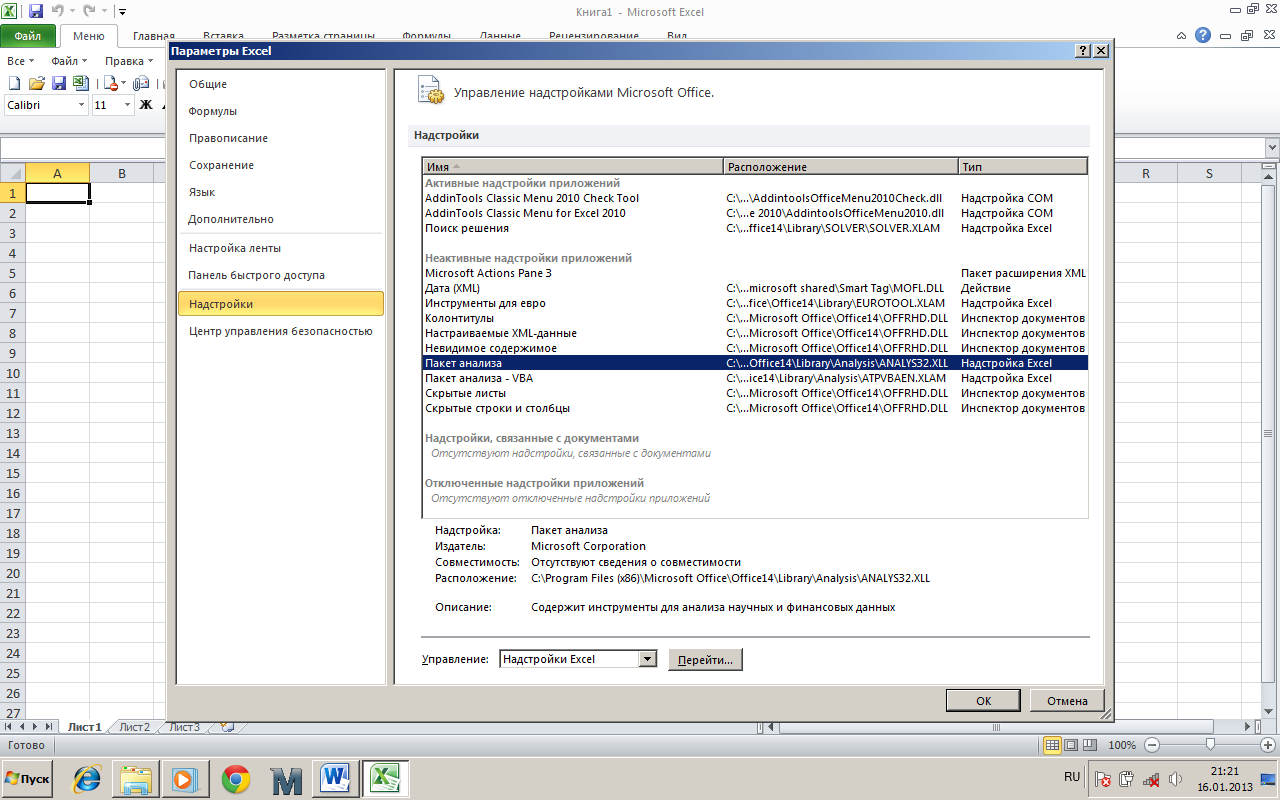1280x800 pixels.
Task: Click the Redo arrow in the title bar
Action: point(90,12)
